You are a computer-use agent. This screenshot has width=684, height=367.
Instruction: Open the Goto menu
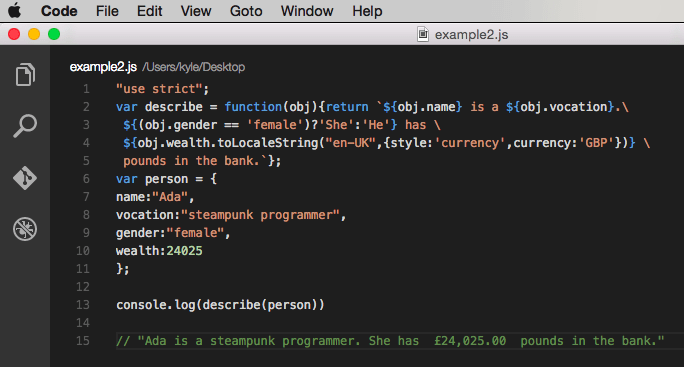(x=246, y=11)
